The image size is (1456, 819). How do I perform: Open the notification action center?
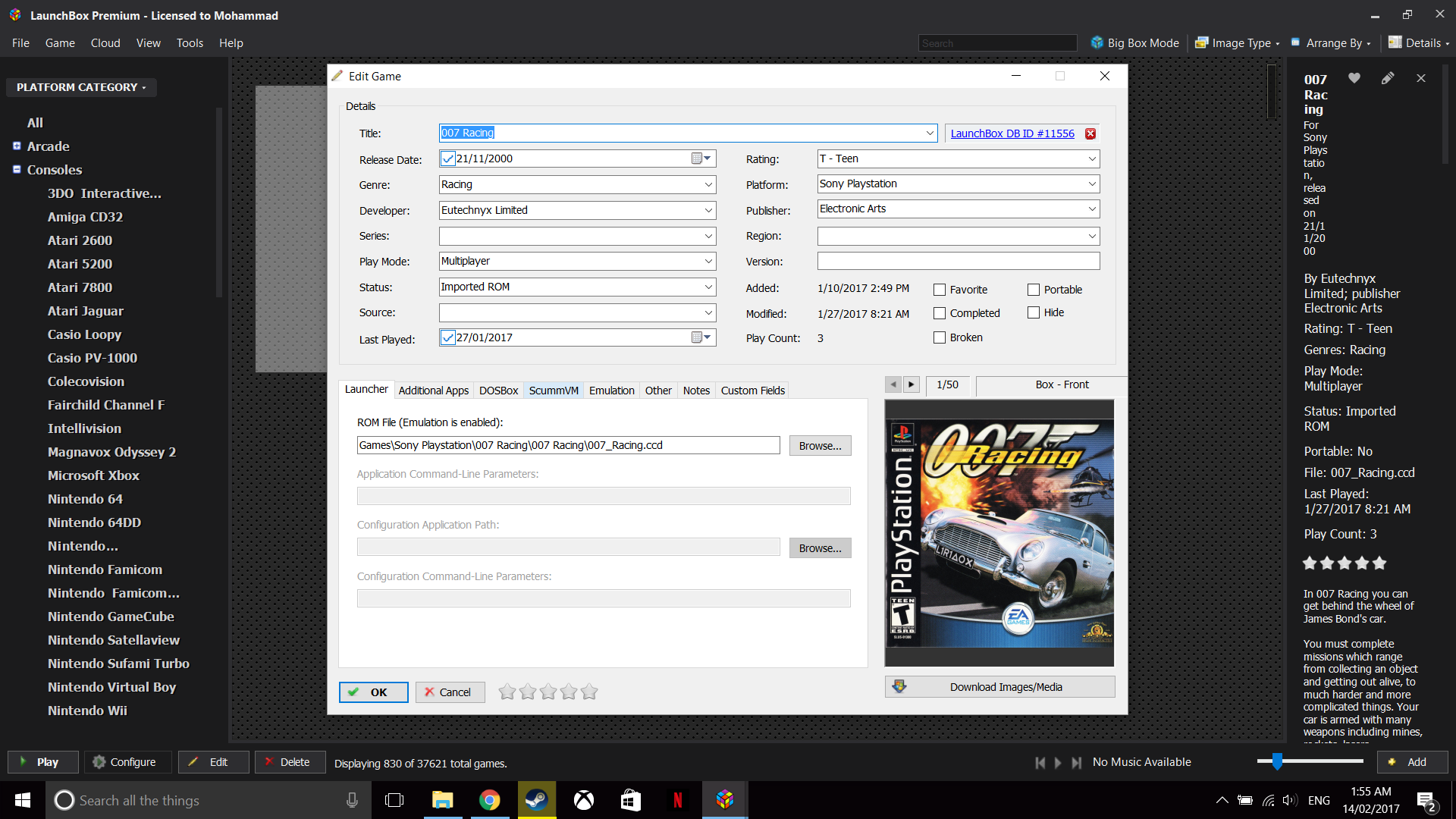point(1426,801)
